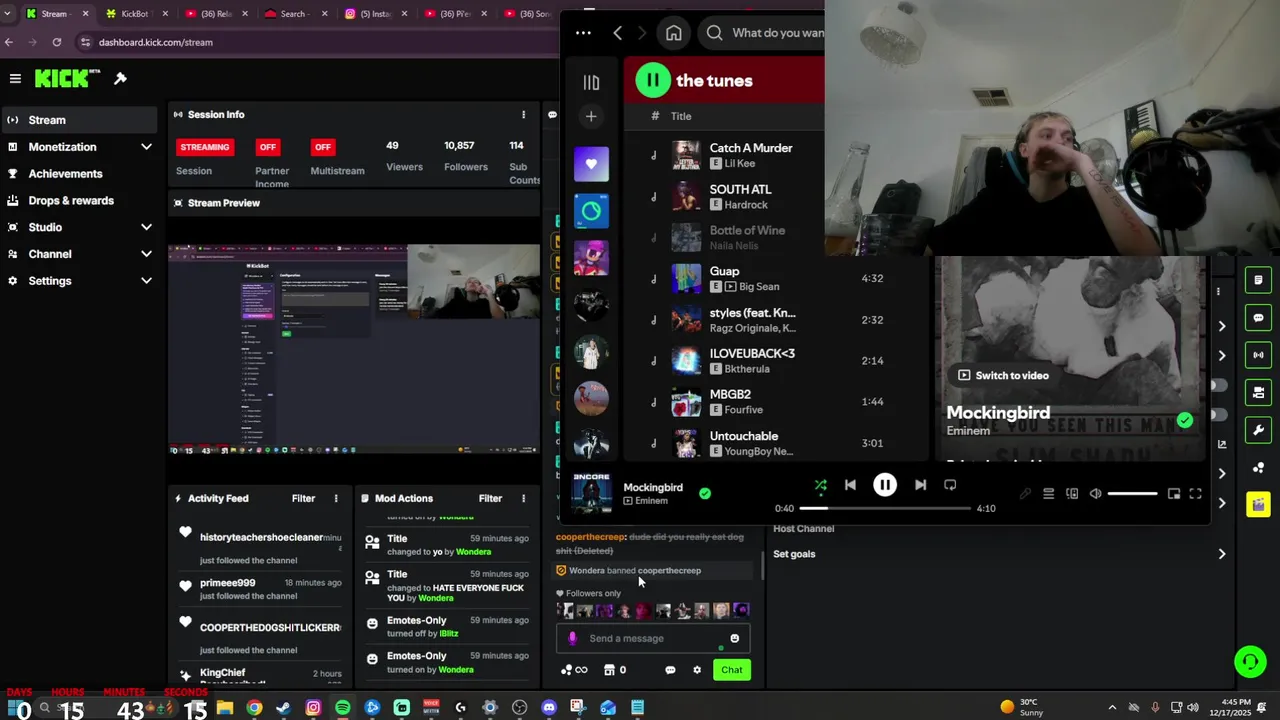Pause 'the tunes' playlist green button
Image resolution: width=1280 pixels, height=720 pixels.
coord(653,80)
